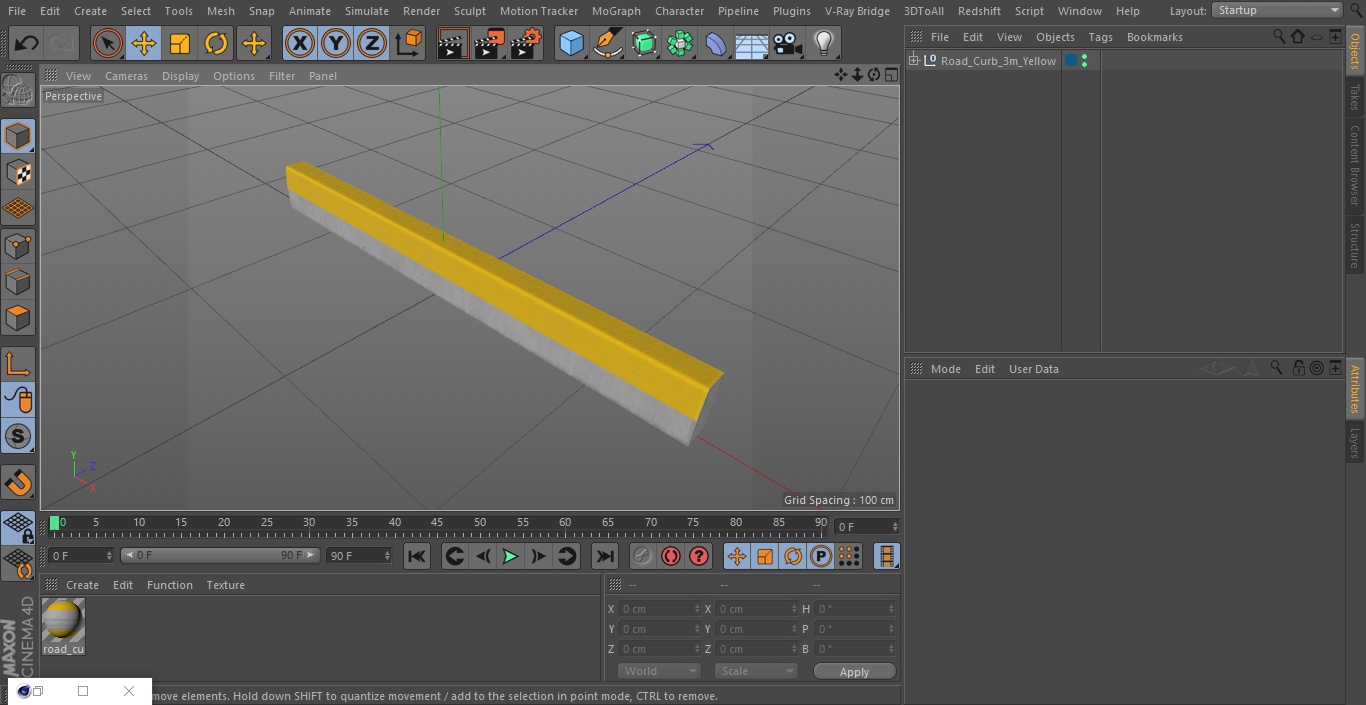The height and width of the screenshot is (705, 1366).
Task: Open the Scale dropdown in coordinates
Action: 756,671
